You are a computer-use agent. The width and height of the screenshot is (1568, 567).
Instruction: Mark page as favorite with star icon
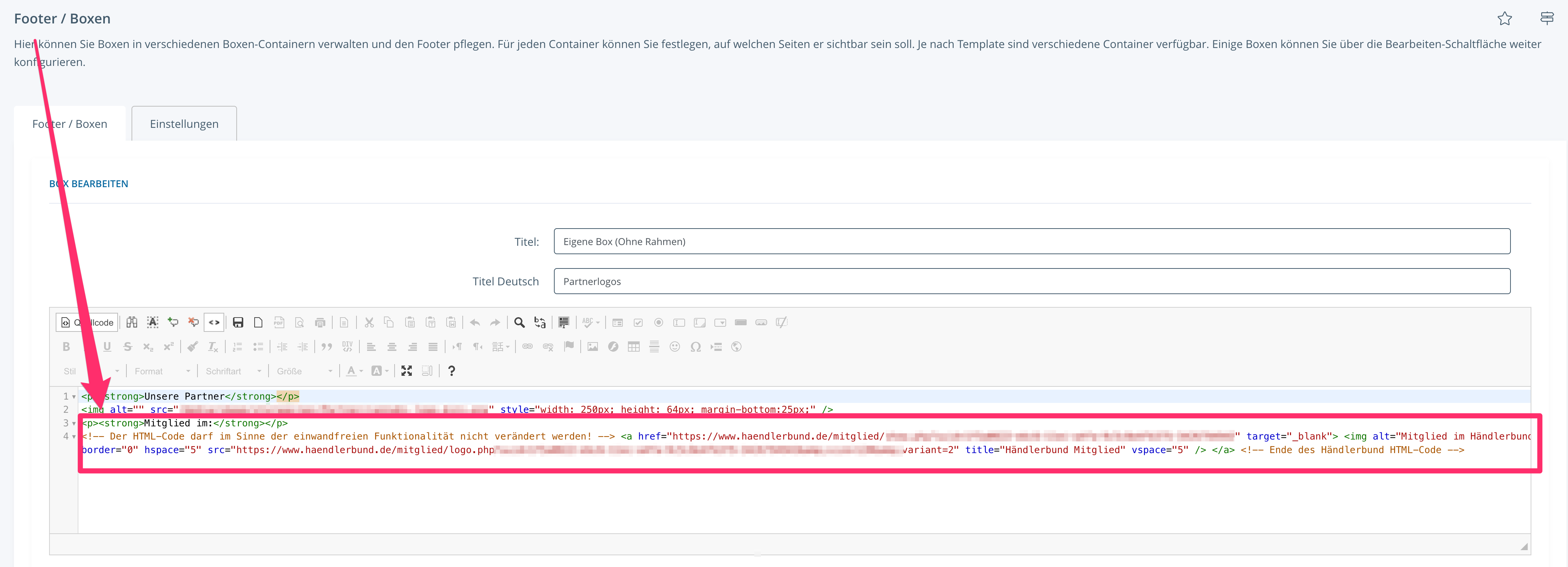(1504, 19)
